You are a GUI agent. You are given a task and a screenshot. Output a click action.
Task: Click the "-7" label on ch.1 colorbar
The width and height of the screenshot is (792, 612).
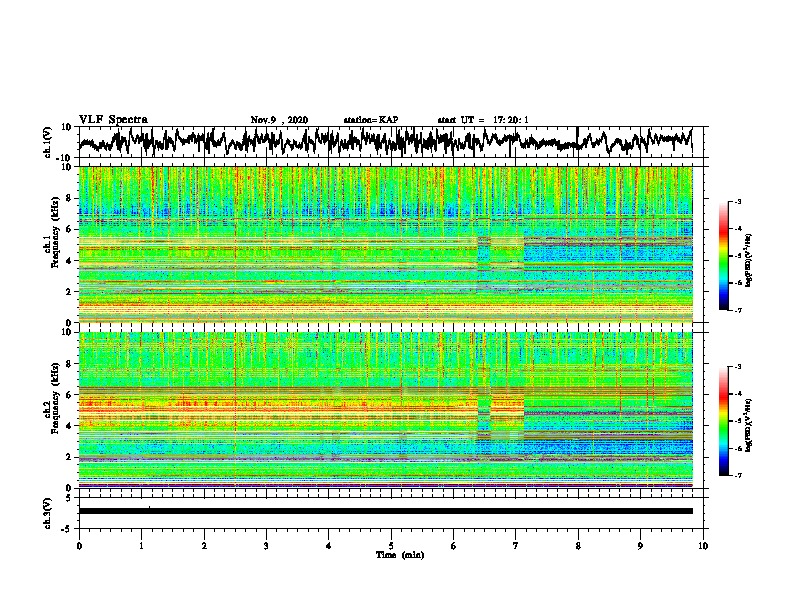coord(737,310)
